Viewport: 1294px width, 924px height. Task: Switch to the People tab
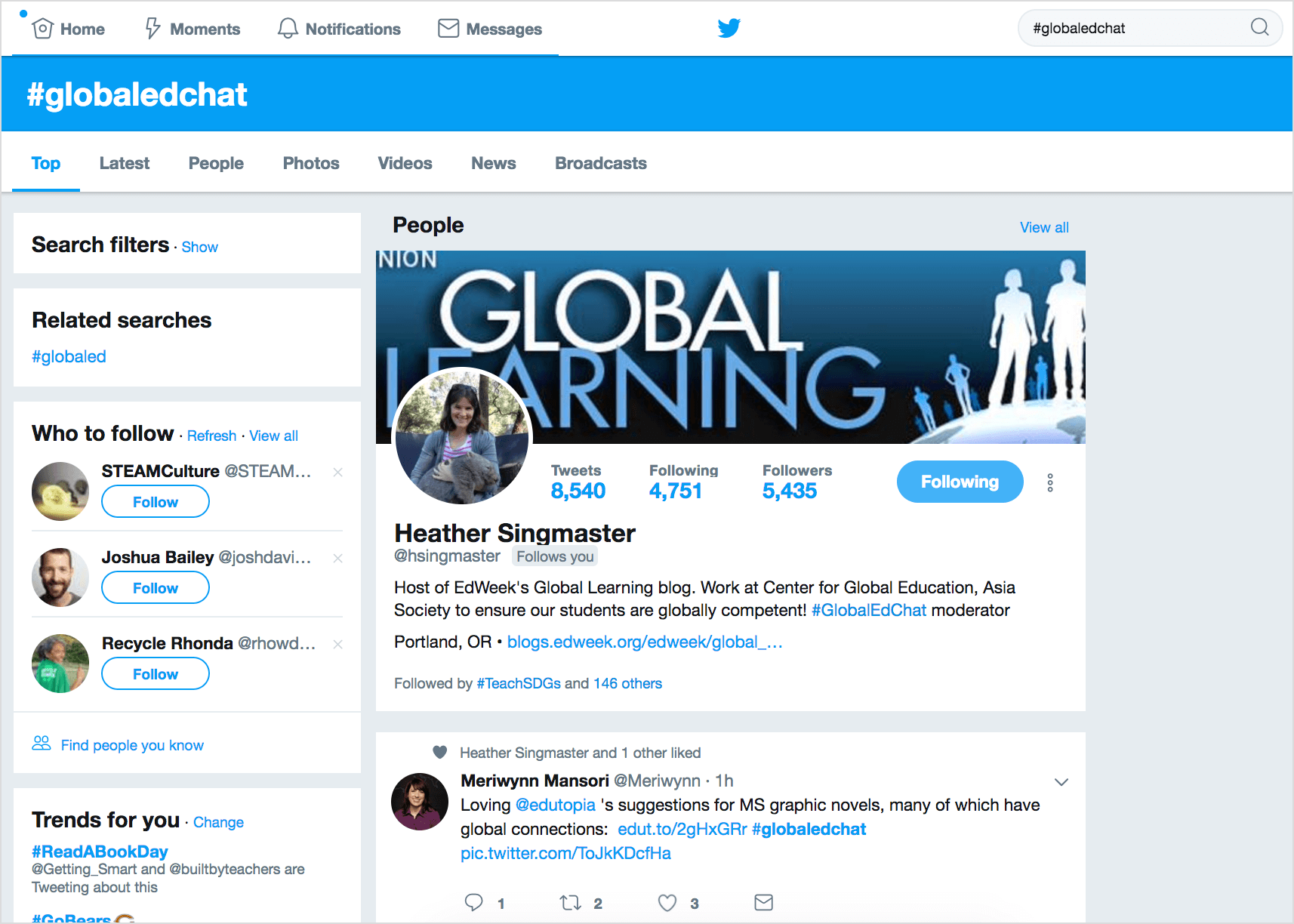[216, 163]
